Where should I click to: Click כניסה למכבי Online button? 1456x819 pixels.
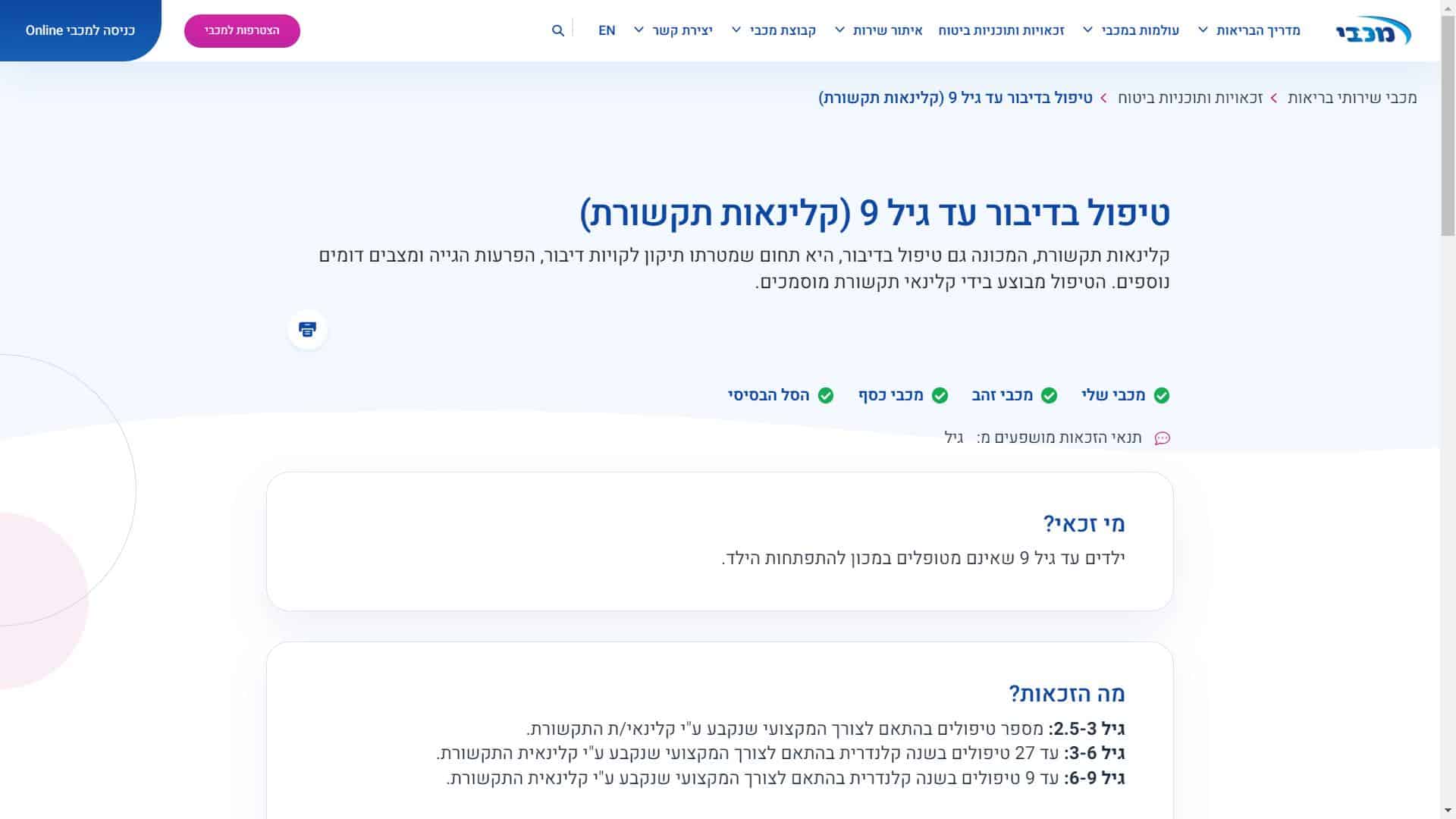pyautogui.click(x=80, y=30)
